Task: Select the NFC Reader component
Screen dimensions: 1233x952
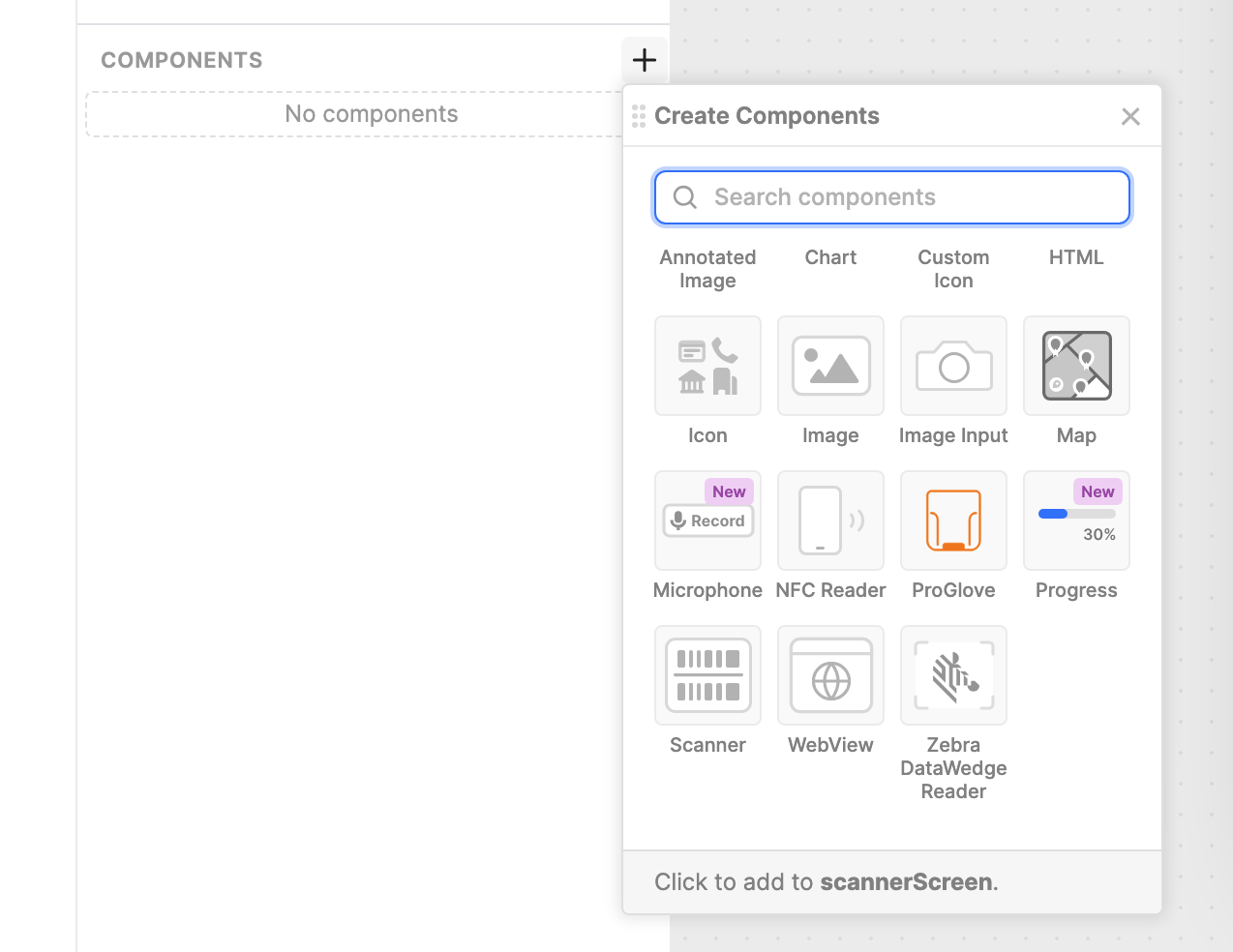Action: coord(830,521)
